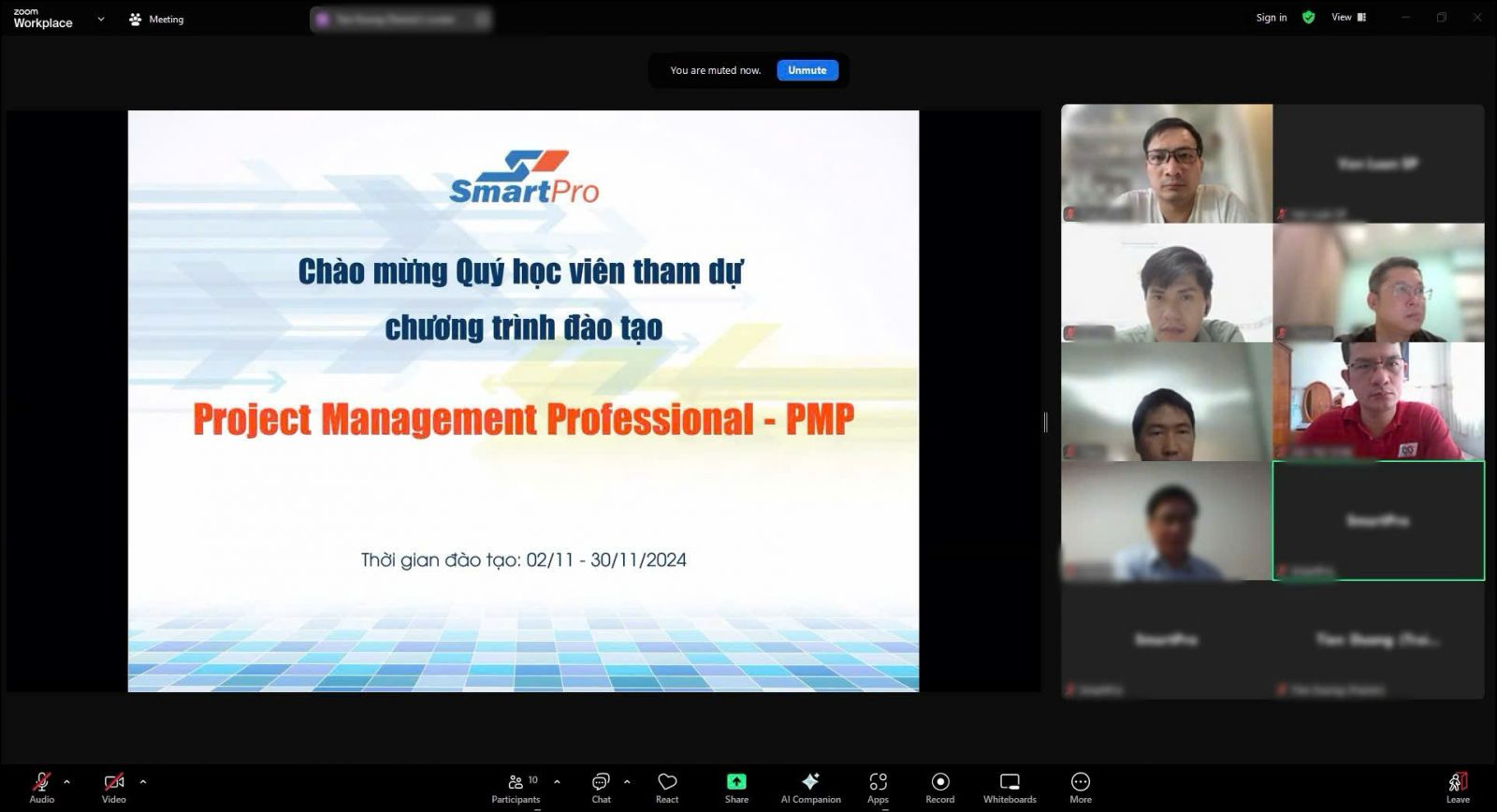Click the green Share screen button
The width and height of the screenshot is (1497, 812).
click(x=736, y=788)
